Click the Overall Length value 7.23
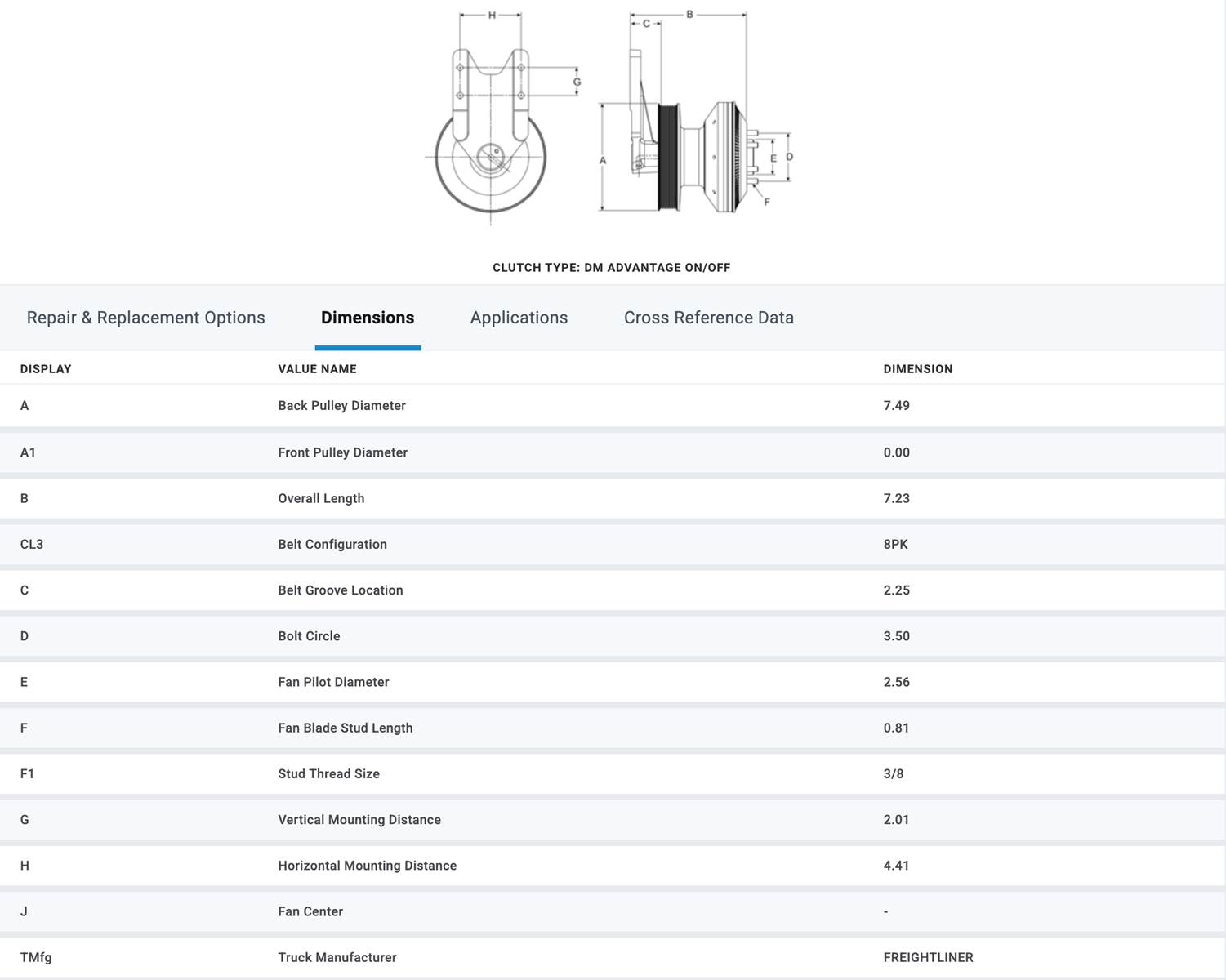 (896, 498)
